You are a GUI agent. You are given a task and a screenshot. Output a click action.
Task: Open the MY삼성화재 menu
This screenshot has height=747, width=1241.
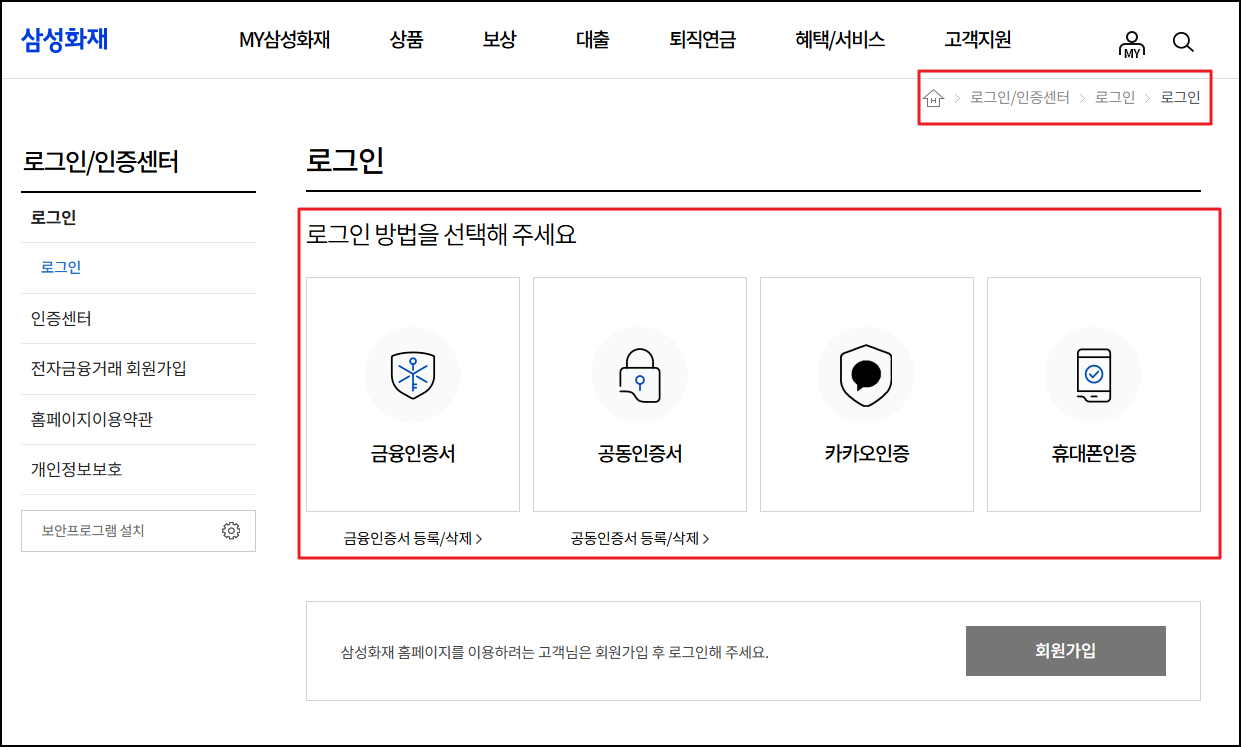click(x=284, y=41)
